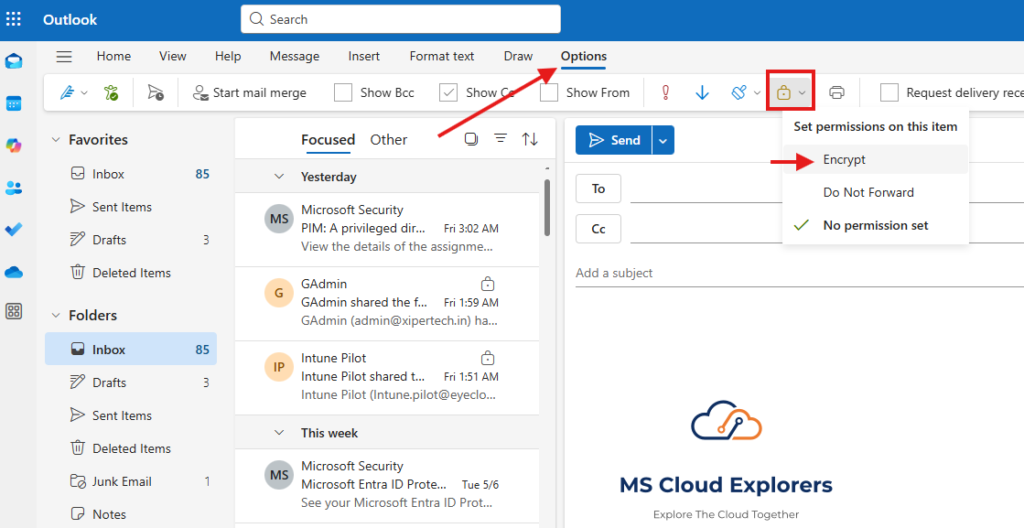
Task: Set low importance with the blue down arrow
Action: 702,93
